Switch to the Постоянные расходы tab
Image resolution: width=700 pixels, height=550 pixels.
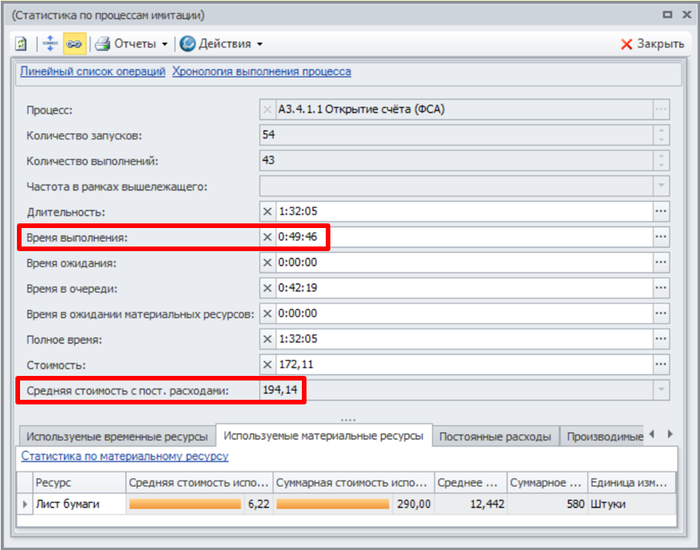click(x=495, y=436)
